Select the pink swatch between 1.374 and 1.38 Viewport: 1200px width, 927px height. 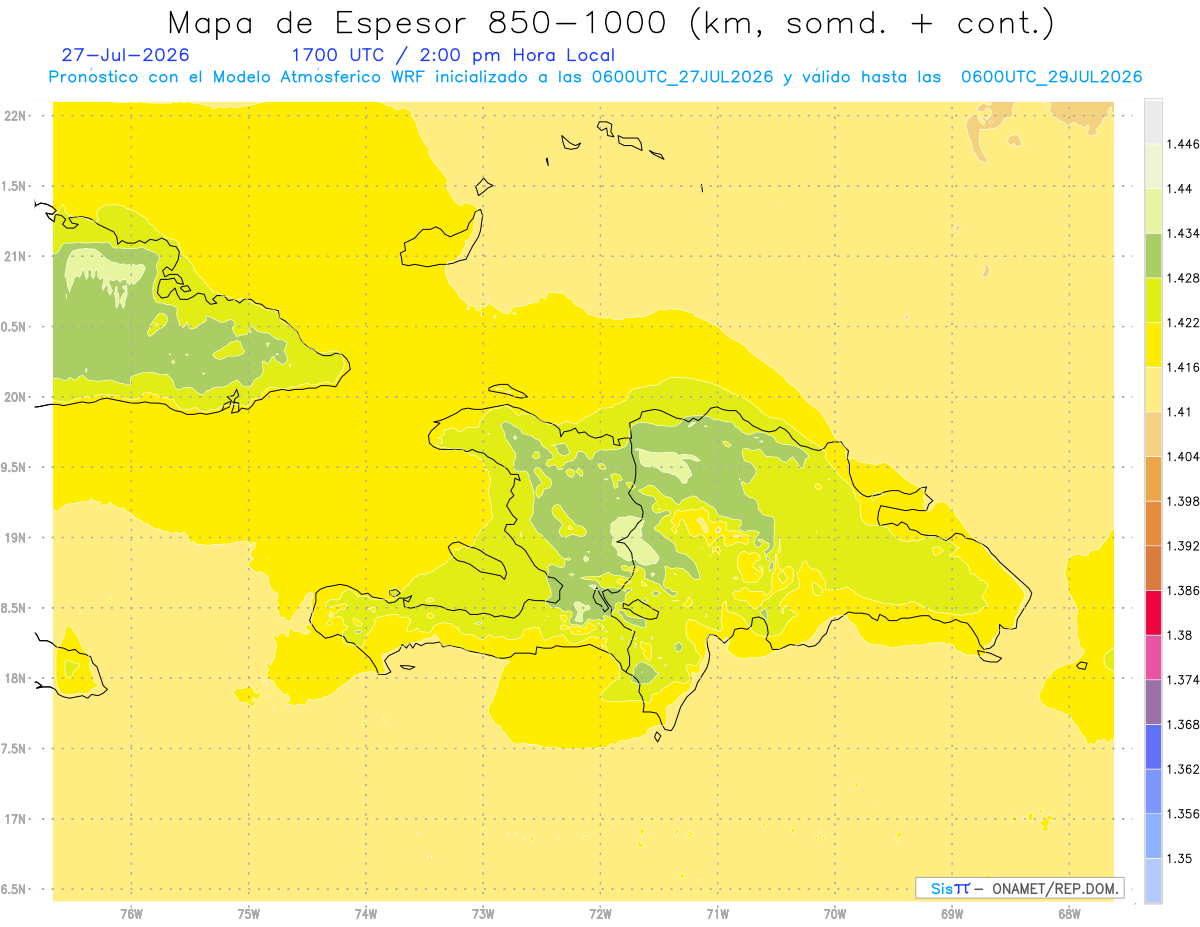1153,657
